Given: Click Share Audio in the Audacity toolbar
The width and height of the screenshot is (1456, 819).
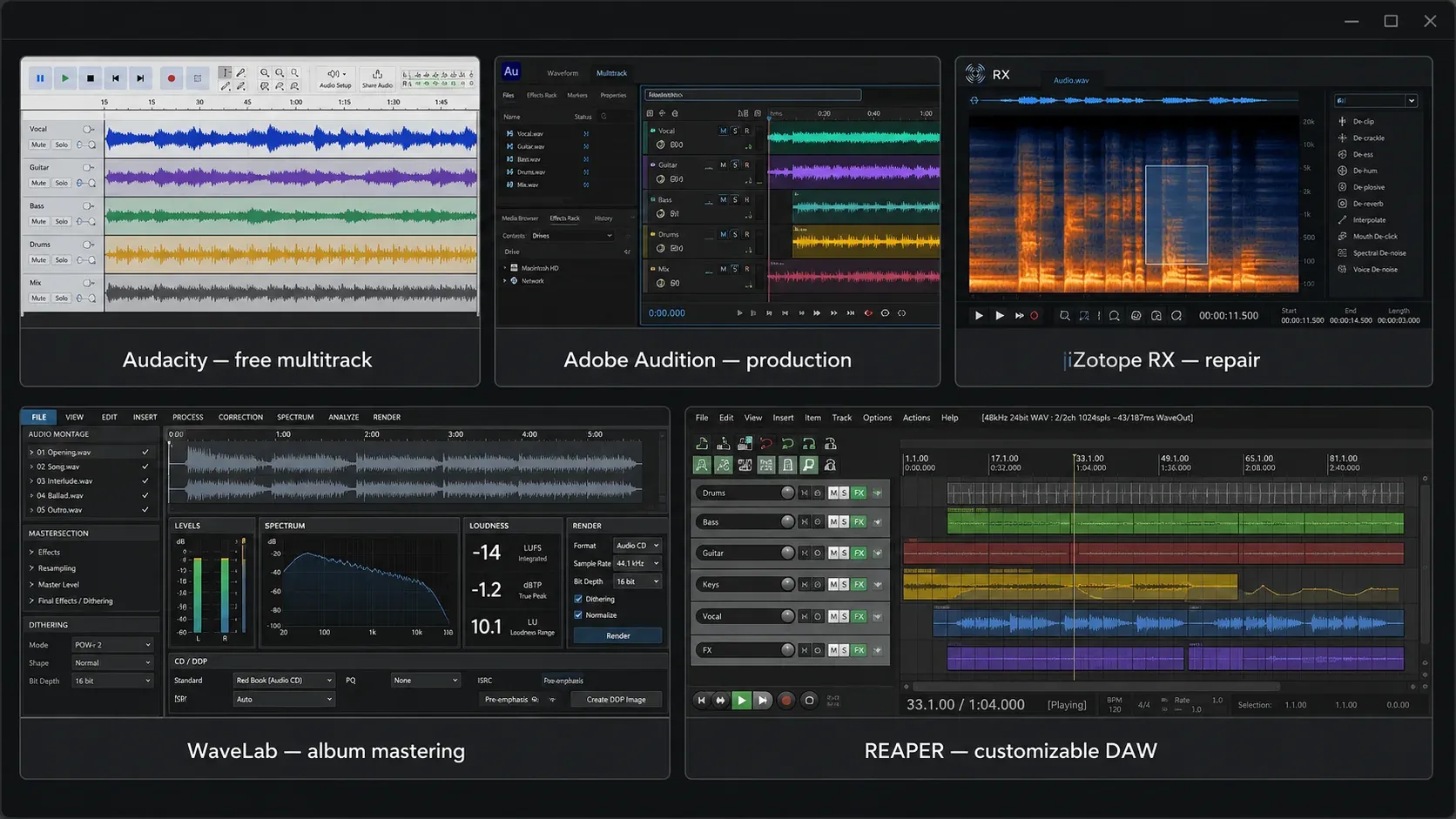Looking at the screenshot, I should pos(377,78).
